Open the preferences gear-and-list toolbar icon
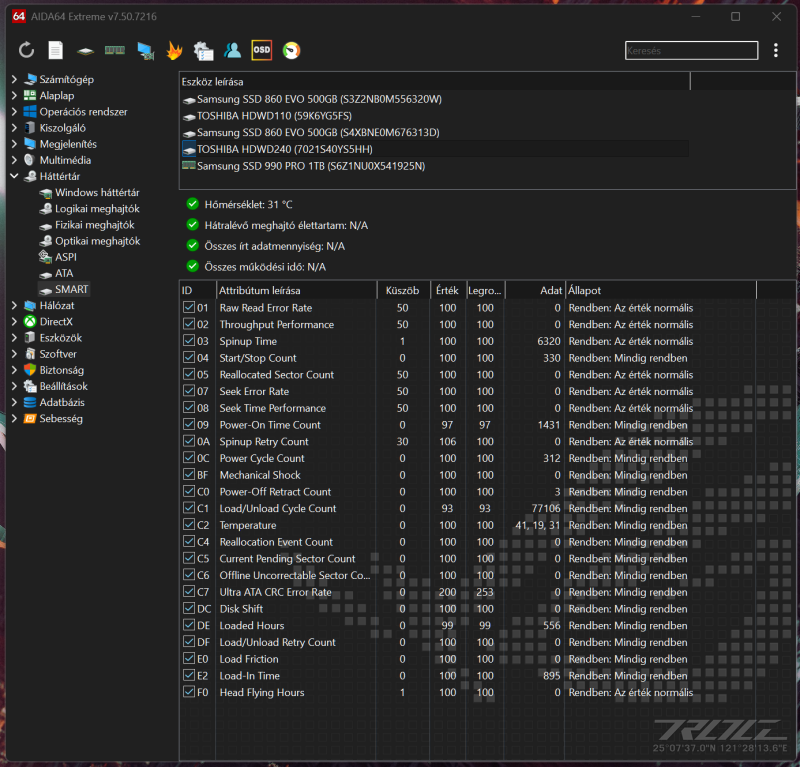Image resolution: width=800 pixels, height=767 pixels. (204, 51)
